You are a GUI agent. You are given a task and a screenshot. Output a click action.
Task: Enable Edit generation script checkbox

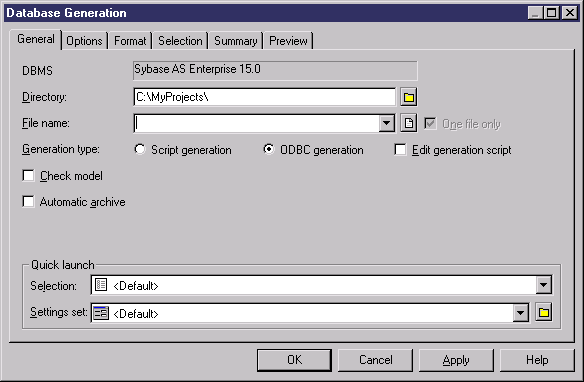tap(400, 150)
